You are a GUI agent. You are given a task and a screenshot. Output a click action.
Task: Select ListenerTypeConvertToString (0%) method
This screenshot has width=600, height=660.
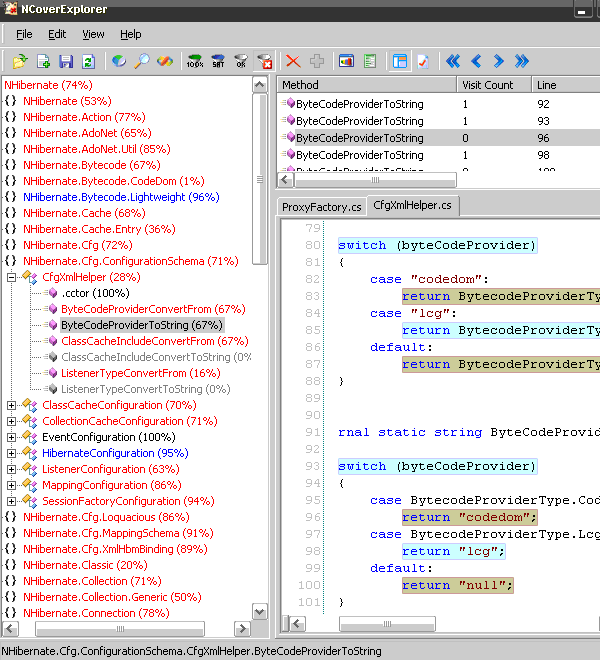tap(146, 389)
